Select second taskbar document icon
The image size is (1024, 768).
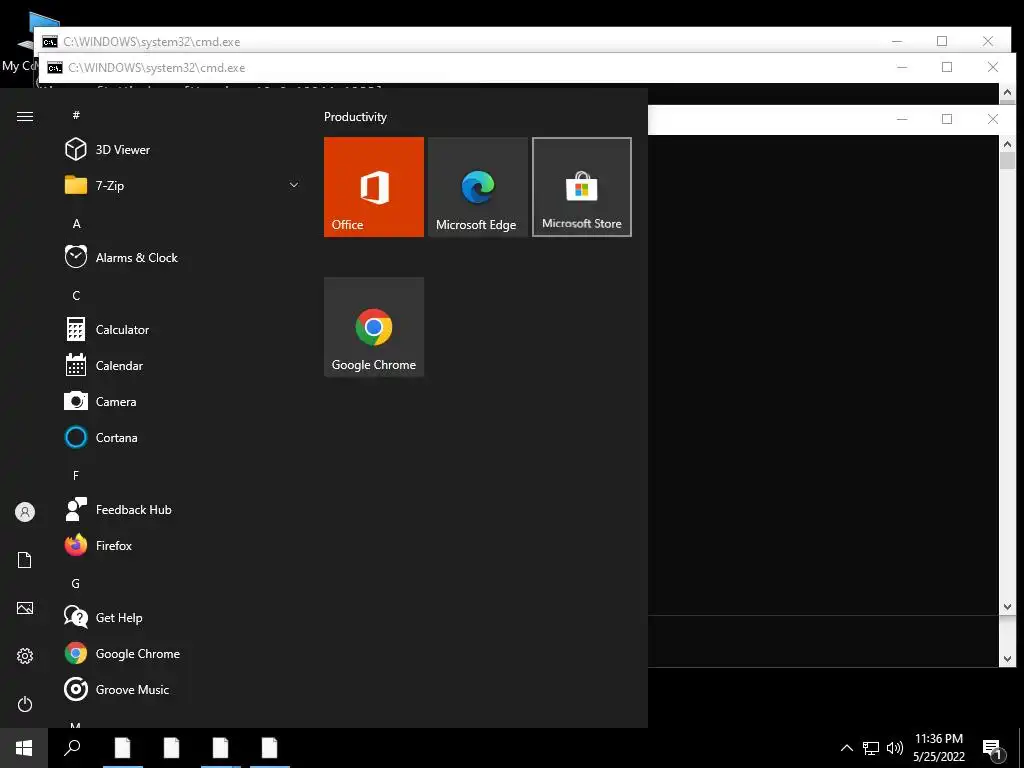tap(172, 748)
